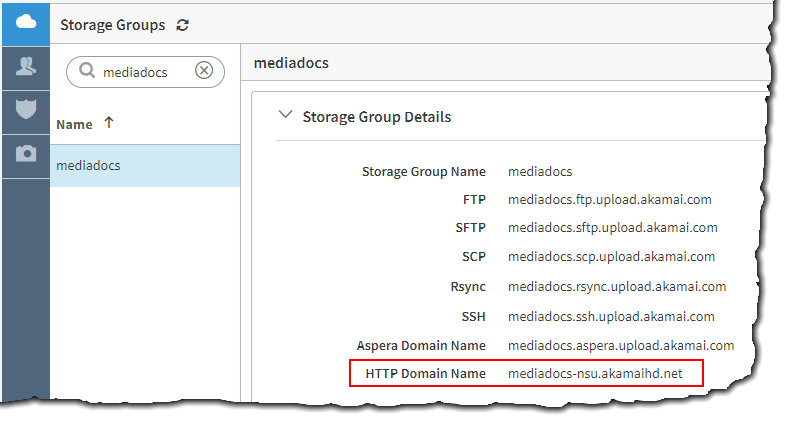Image resolution: width=795 pixels, height=422 pixels.
Task: Click the Aspera Domain Name value
Action: pyautogui.click(x=620, y=345)
